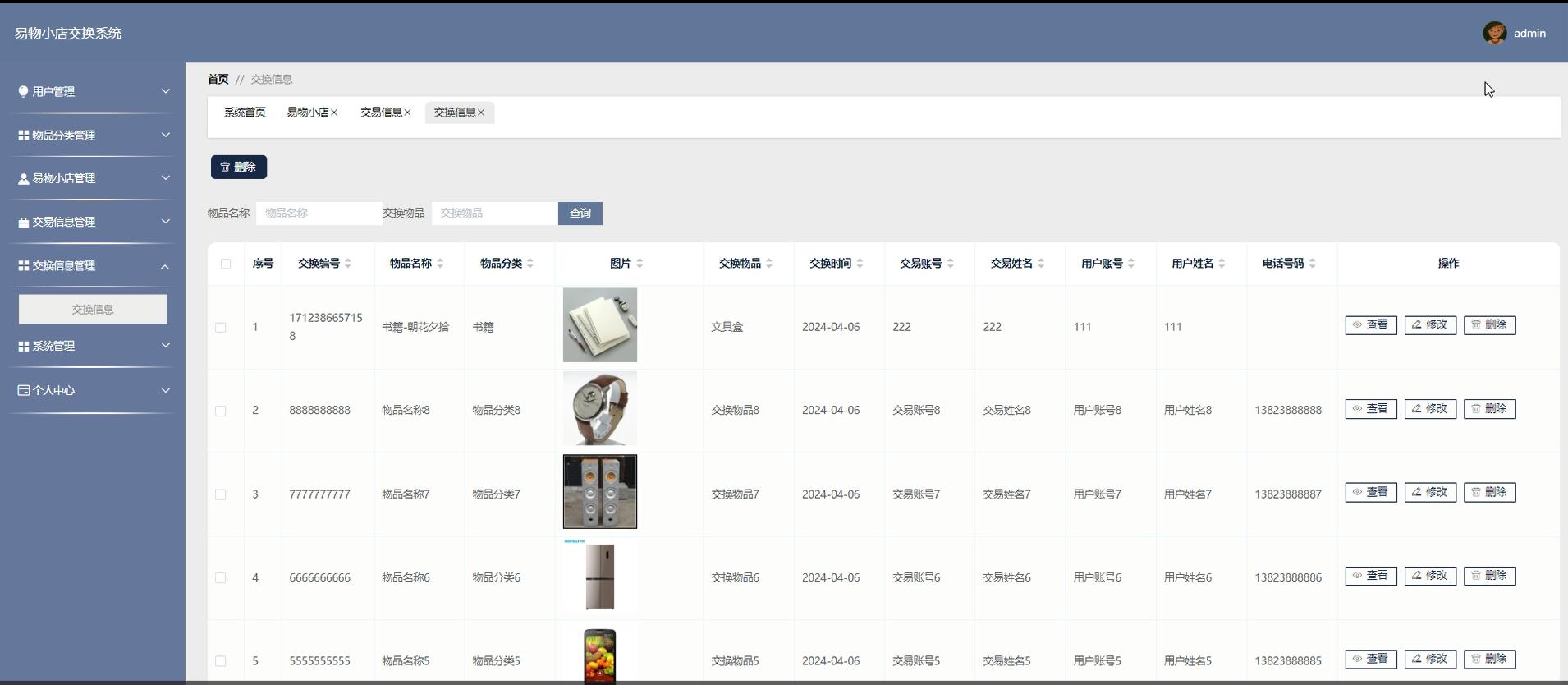Edit row 5 (5555555555) with 修改

[1430, 659]
